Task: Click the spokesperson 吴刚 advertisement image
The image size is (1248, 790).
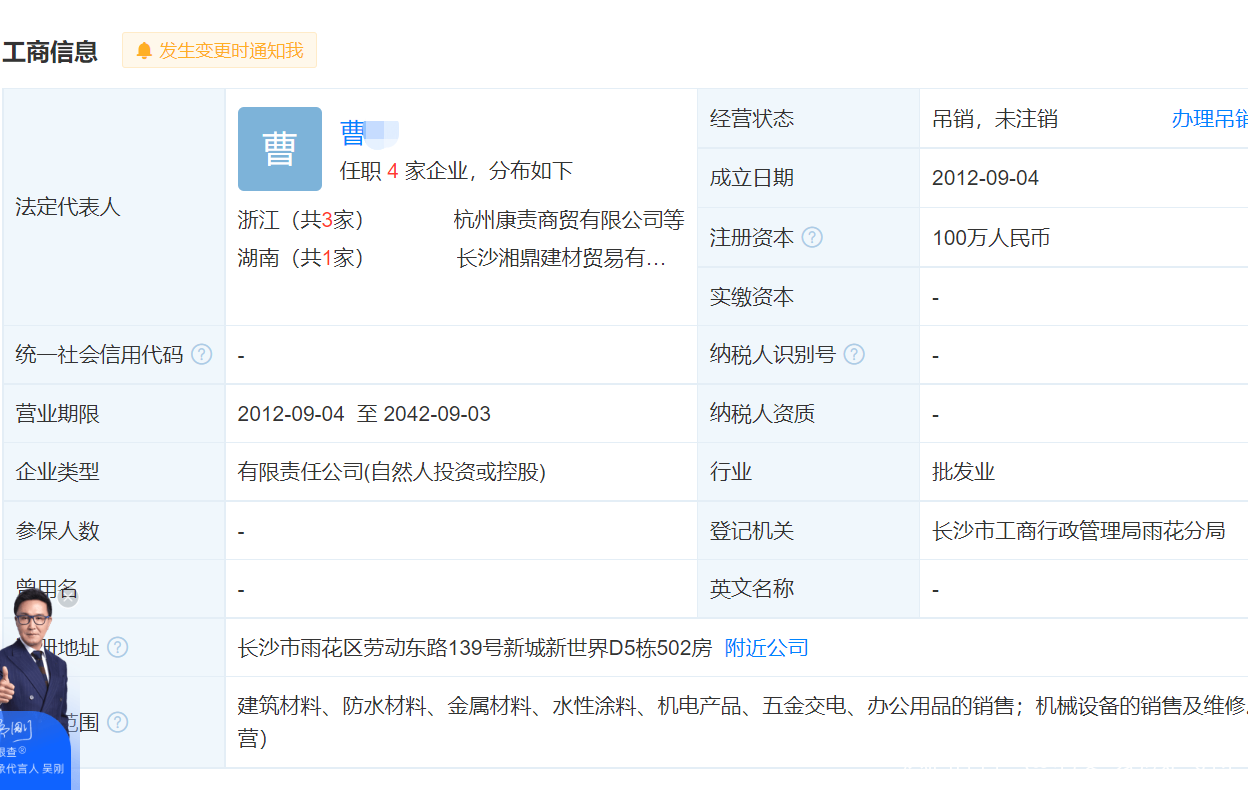Action: click(35, 690)
